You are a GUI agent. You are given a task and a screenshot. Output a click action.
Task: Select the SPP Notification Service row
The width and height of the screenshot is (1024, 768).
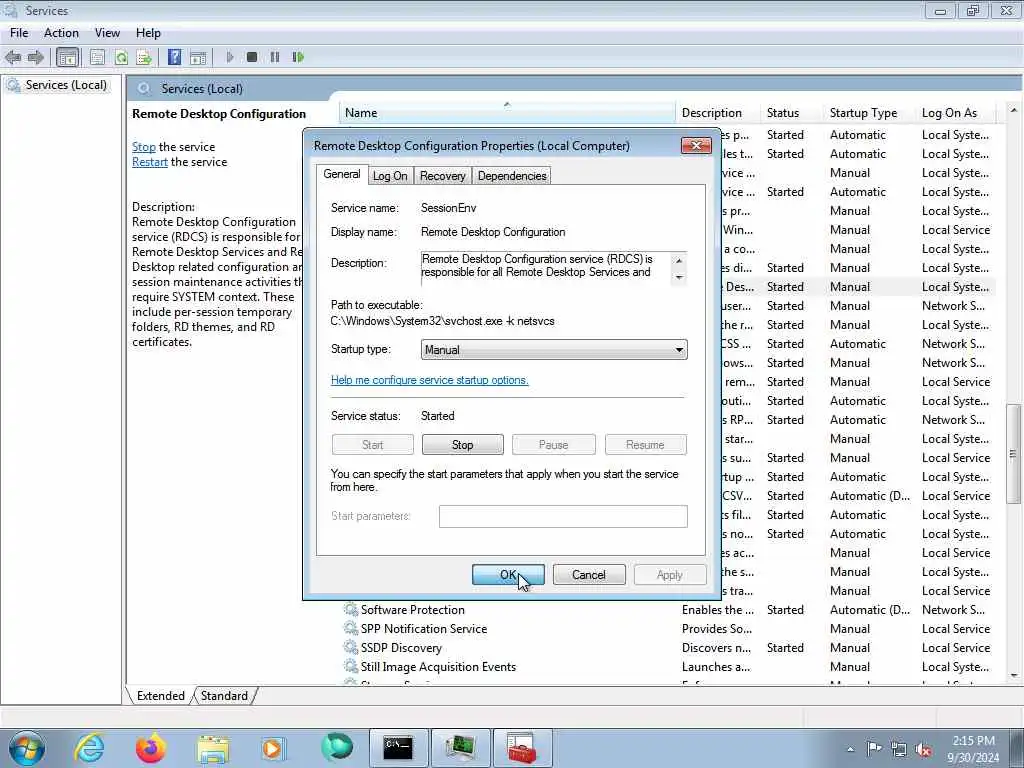click(667, 629)
